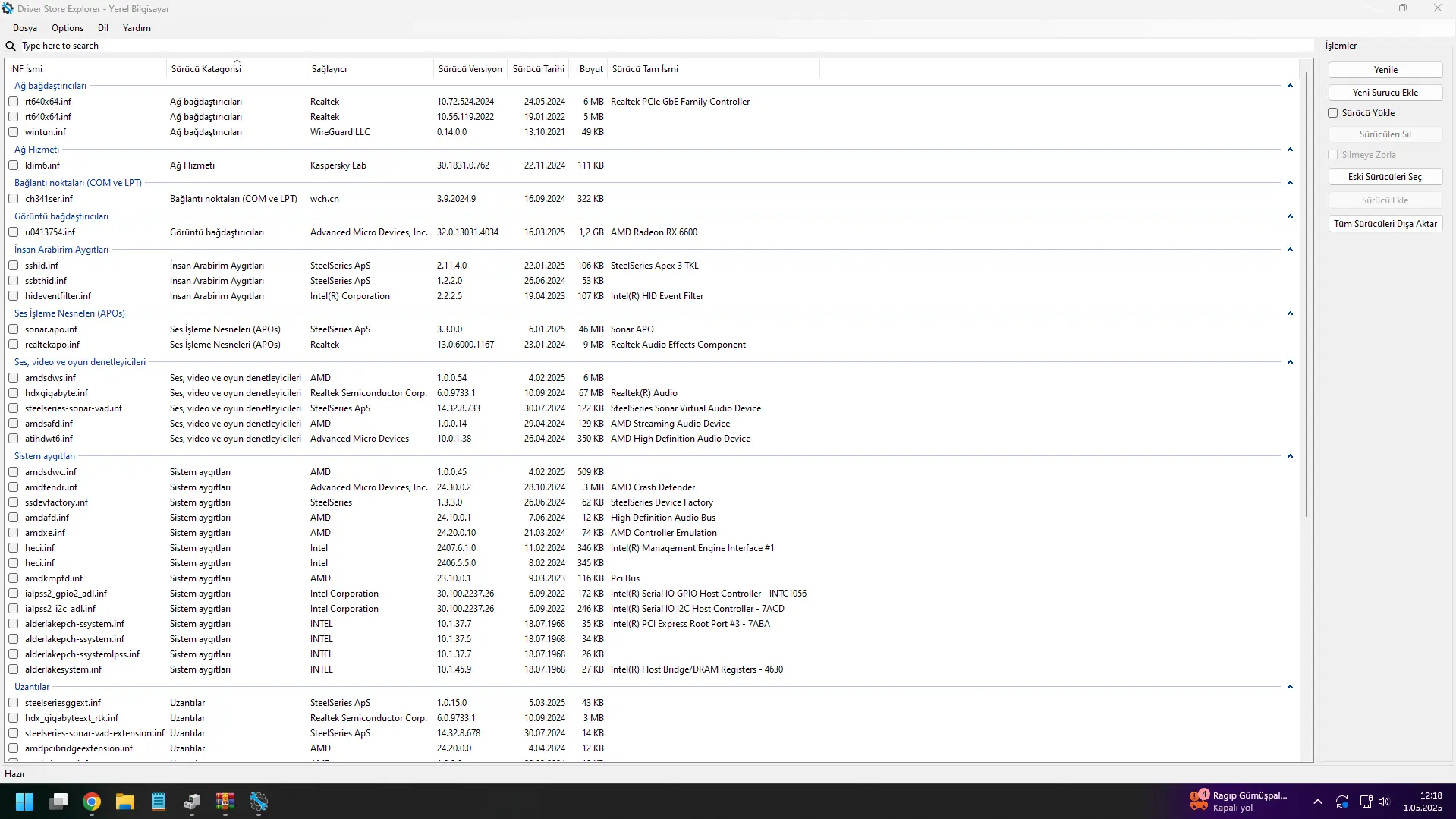Open File Explorer from the taskbar
The width and height of the screenshot is (1456, 819).
pos(125,802)
